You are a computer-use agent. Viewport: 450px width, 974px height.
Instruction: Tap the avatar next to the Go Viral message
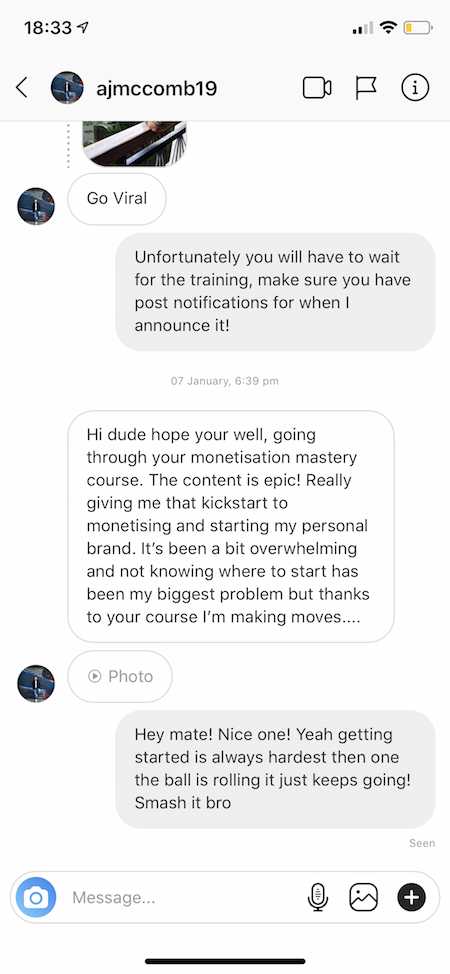click(36, 206)
